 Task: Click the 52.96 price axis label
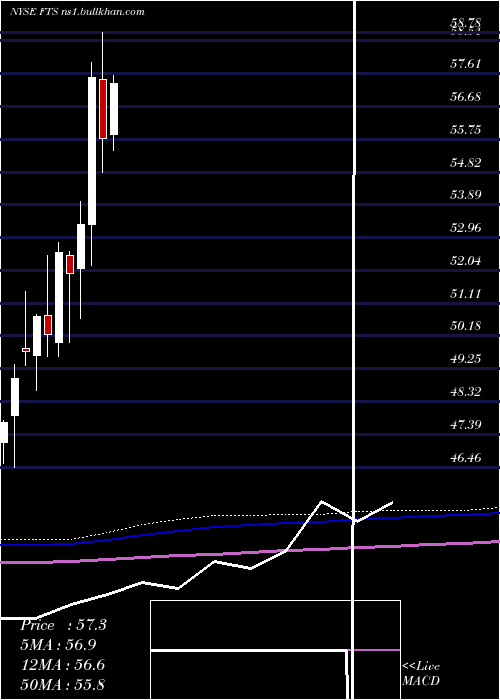coord(465,228)
